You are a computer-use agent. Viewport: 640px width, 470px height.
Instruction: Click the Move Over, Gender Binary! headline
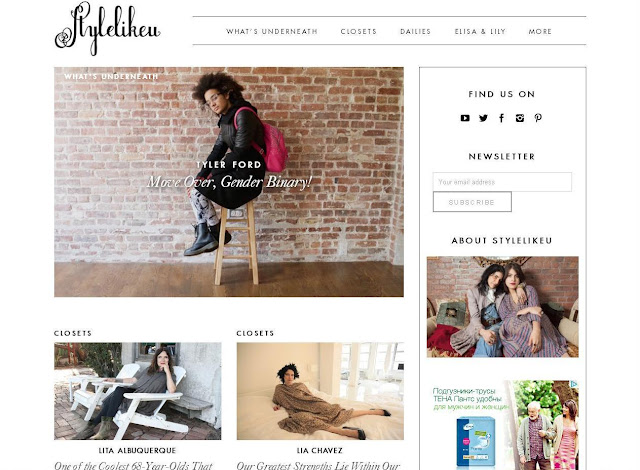tap(229, 182)
